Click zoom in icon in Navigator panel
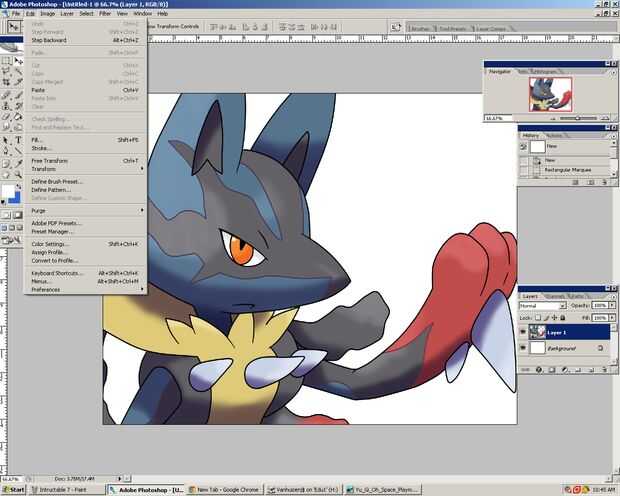 (605, 118)
